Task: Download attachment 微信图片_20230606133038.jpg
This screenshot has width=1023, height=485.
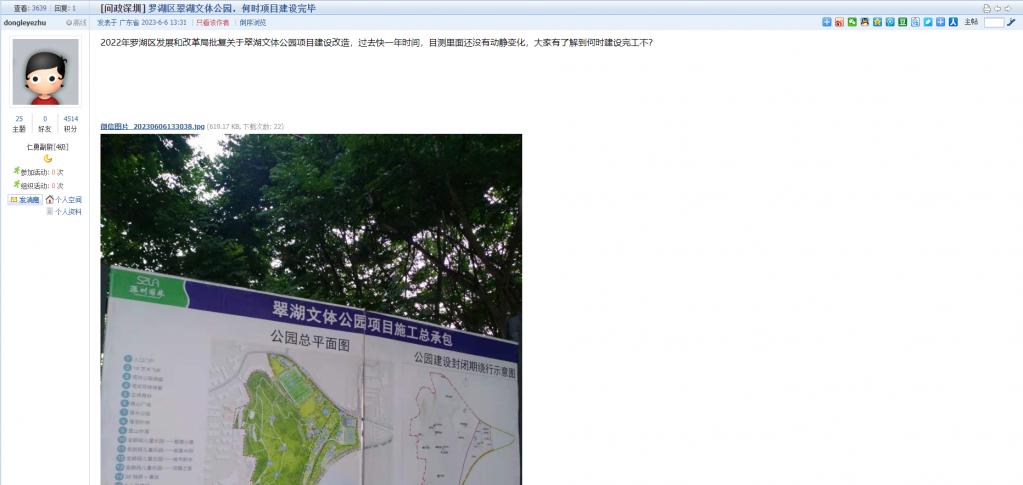Action: (x=152, y=126)
